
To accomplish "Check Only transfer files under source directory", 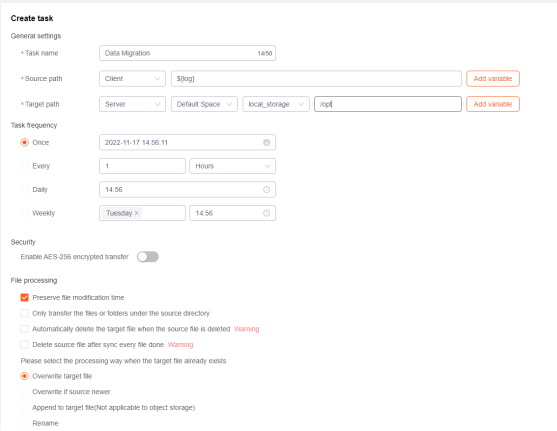I will (x=25, y=313).
